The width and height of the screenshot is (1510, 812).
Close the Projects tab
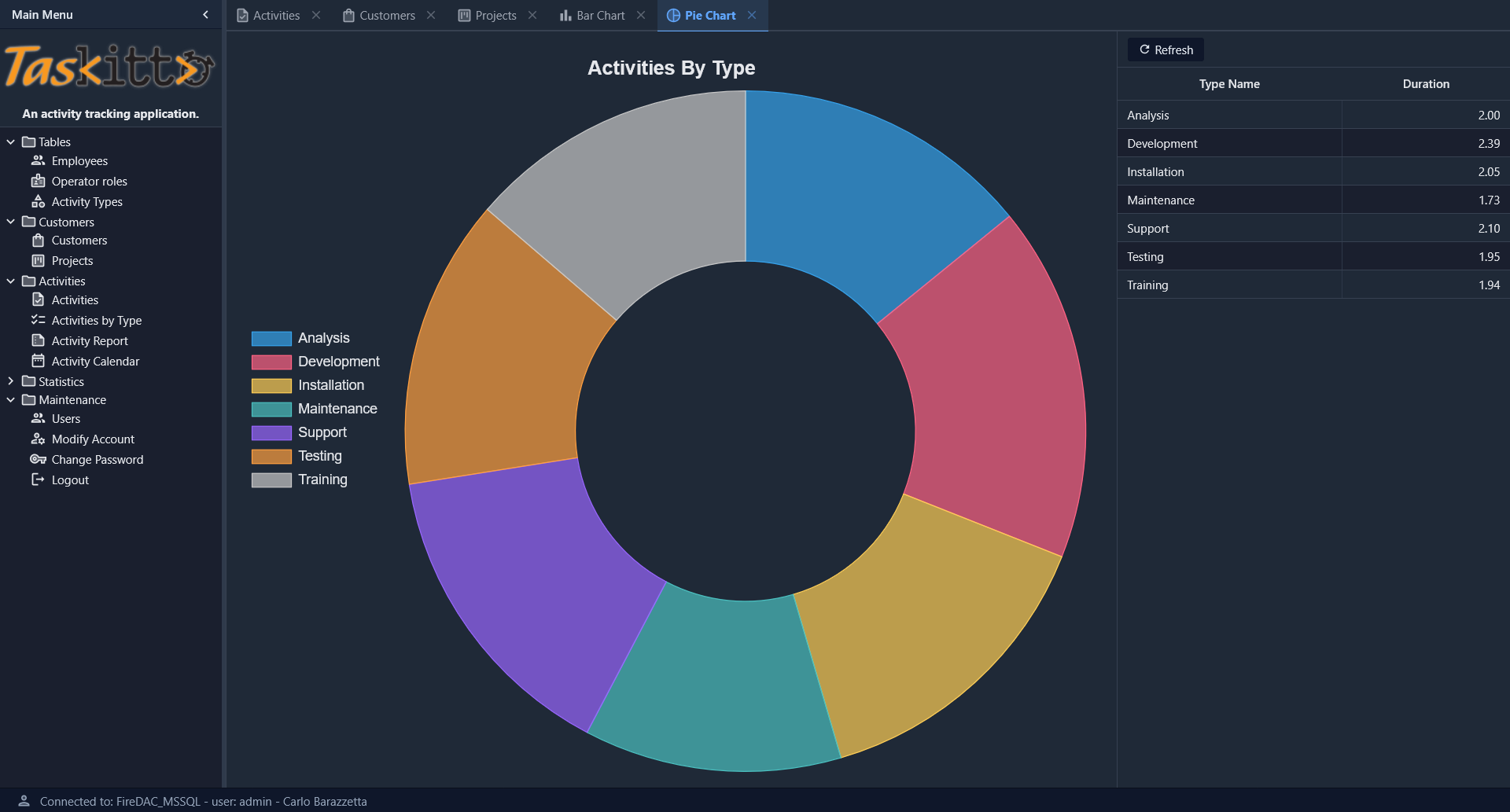532,14
